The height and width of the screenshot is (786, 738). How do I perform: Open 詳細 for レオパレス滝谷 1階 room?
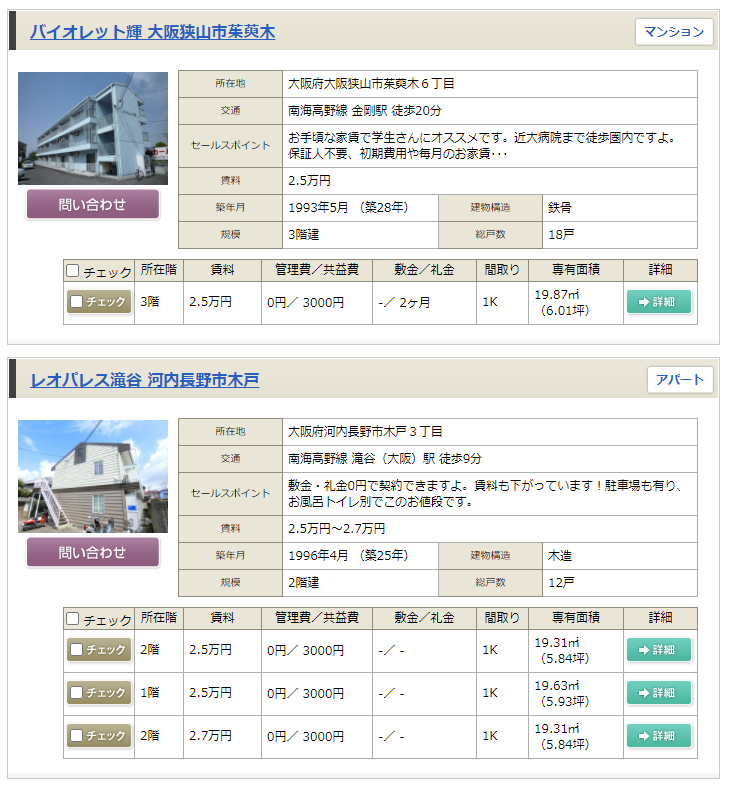point(659,693)
